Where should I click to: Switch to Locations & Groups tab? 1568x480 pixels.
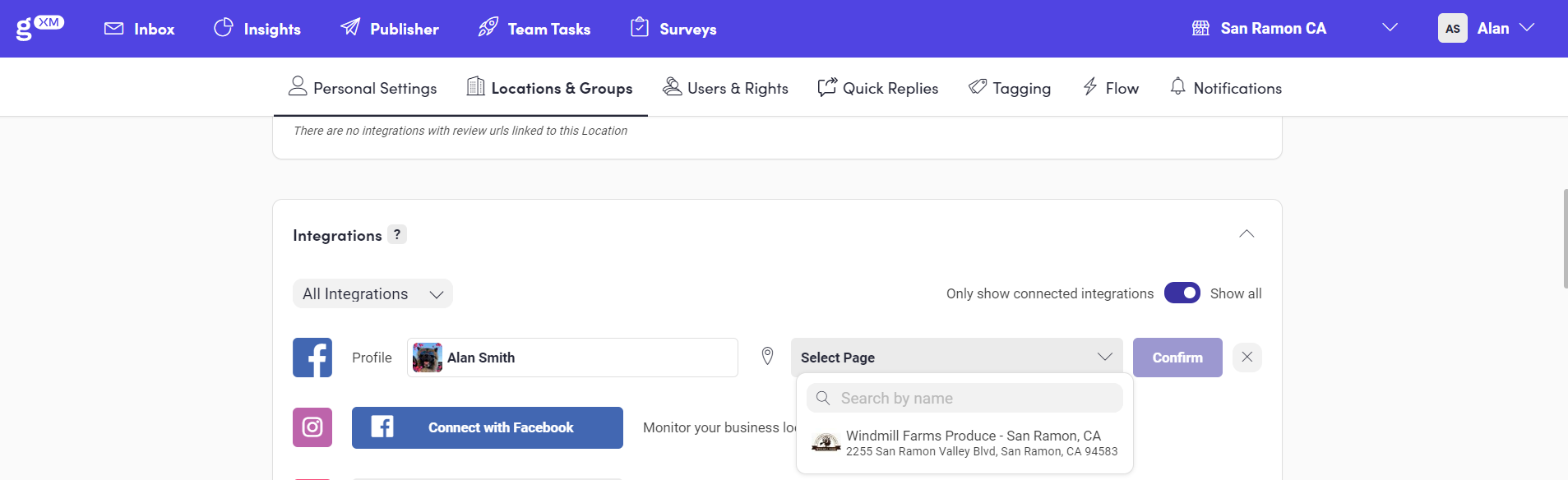[x=549, y=87]
